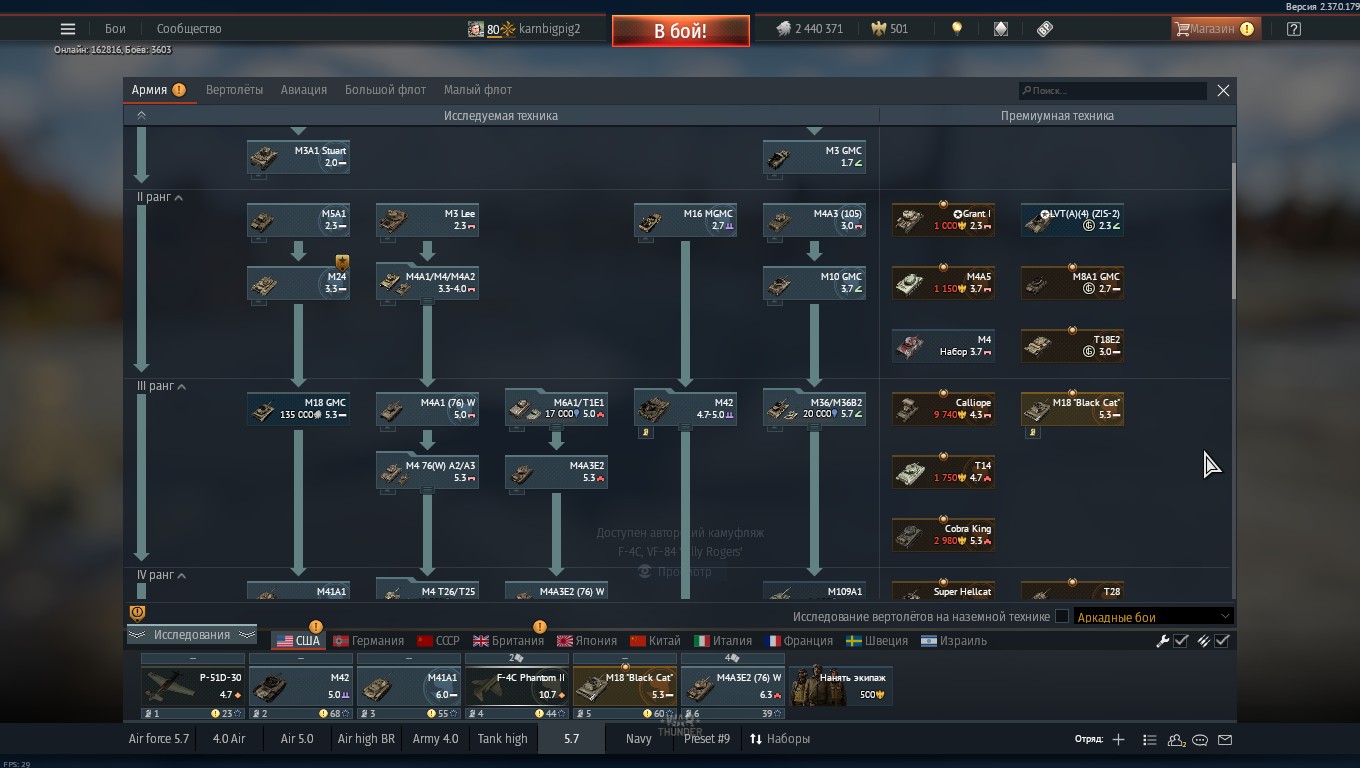Open the contacts friends icon
This screenshot has width=1360, height=768.
click(x=1176, y=740)
